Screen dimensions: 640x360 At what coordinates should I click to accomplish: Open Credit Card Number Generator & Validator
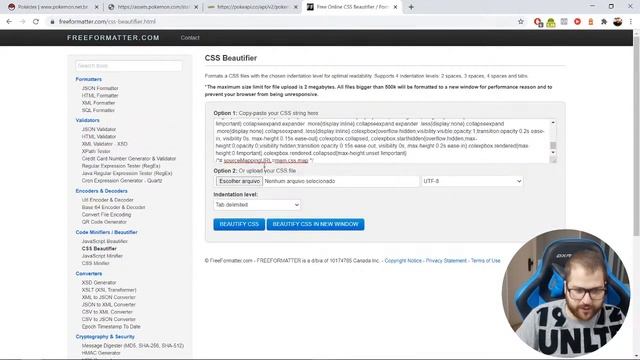click(129, 158)
